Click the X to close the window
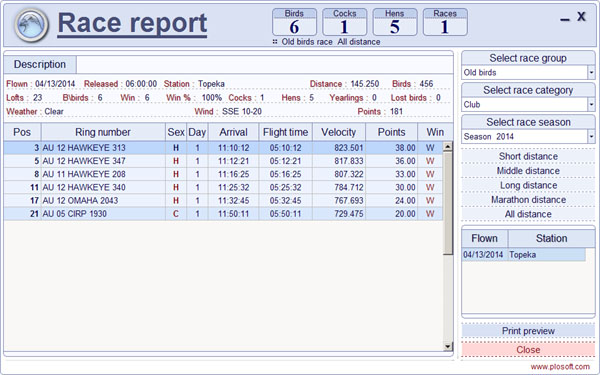Screen dimensions: 600x375 tap(581, 16)
